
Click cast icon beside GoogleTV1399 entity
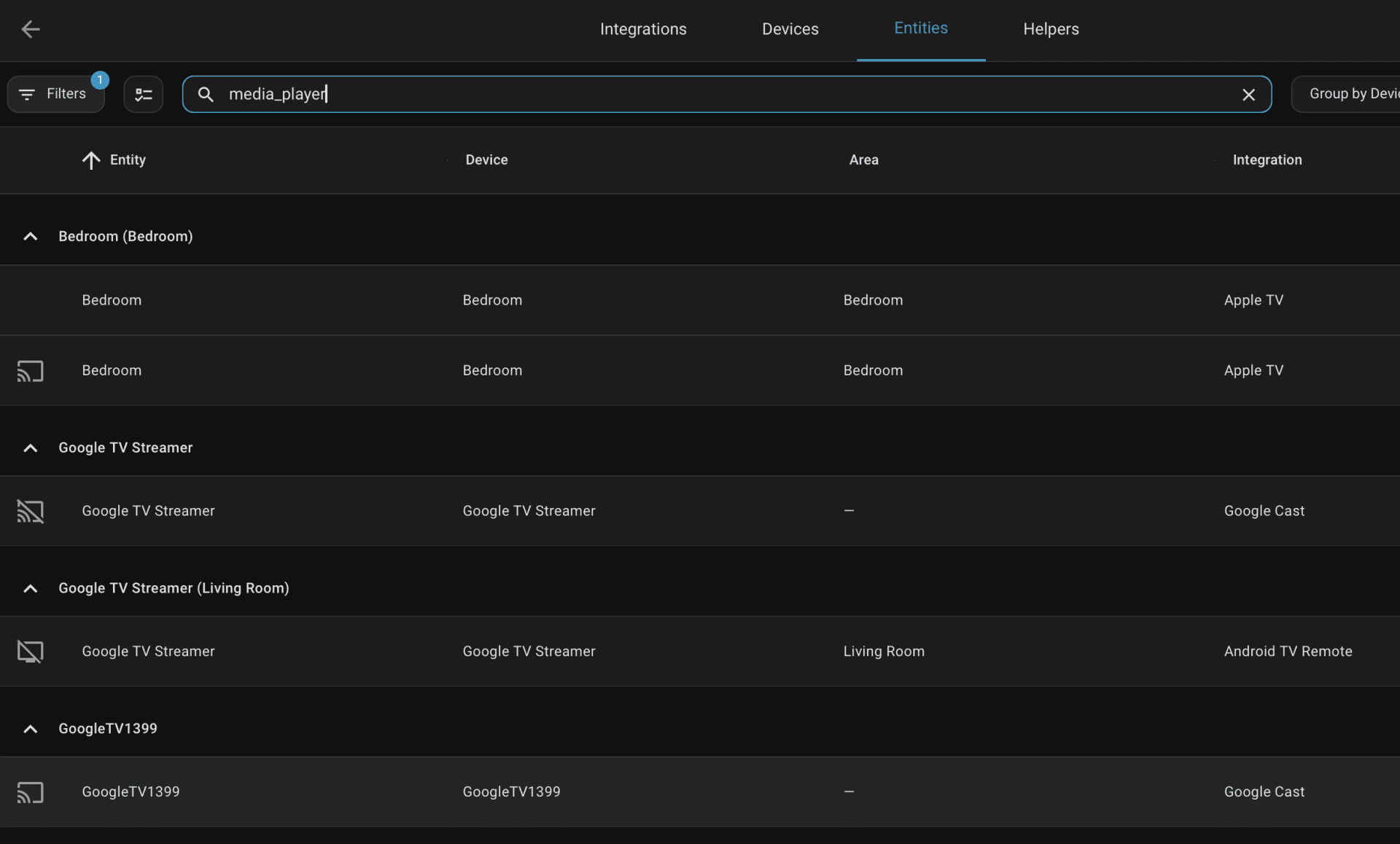(31, 792)
